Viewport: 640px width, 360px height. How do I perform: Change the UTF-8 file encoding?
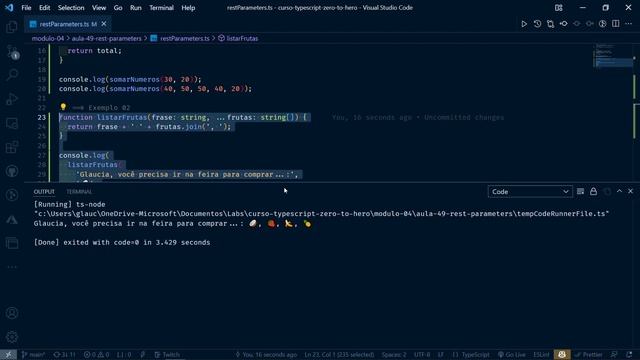pyautogui.click(x=422, y=355)
